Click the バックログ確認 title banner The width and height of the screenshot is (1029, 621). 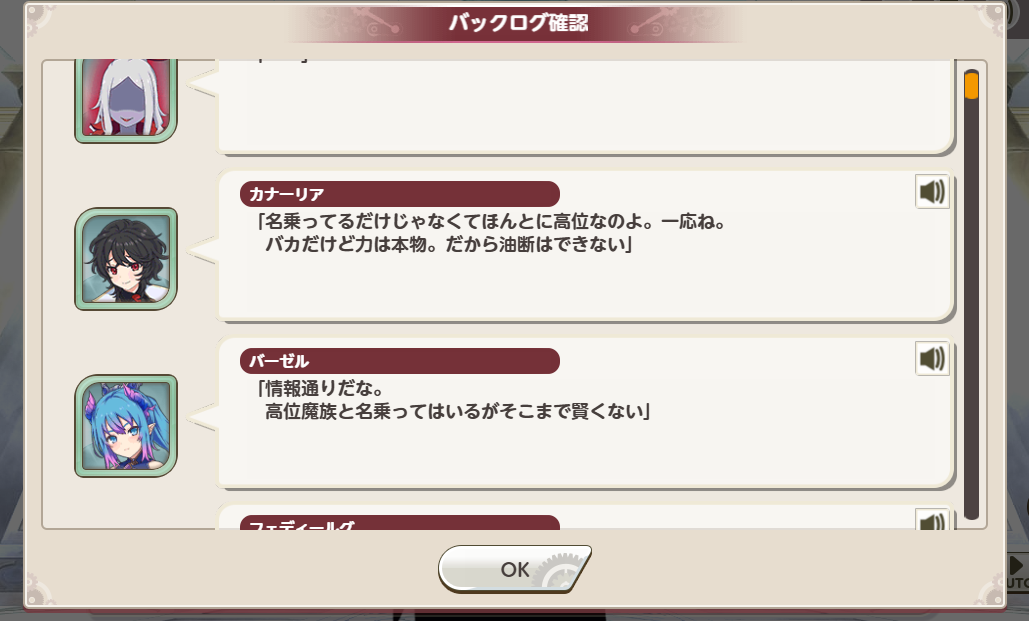517,24
